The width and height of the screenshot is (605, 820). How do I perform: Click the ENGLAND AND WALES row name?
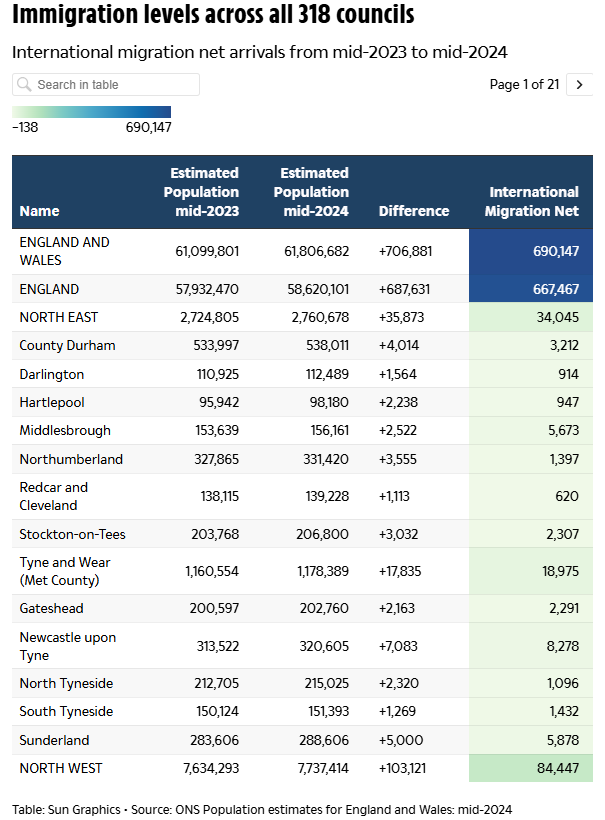[65, 251]
